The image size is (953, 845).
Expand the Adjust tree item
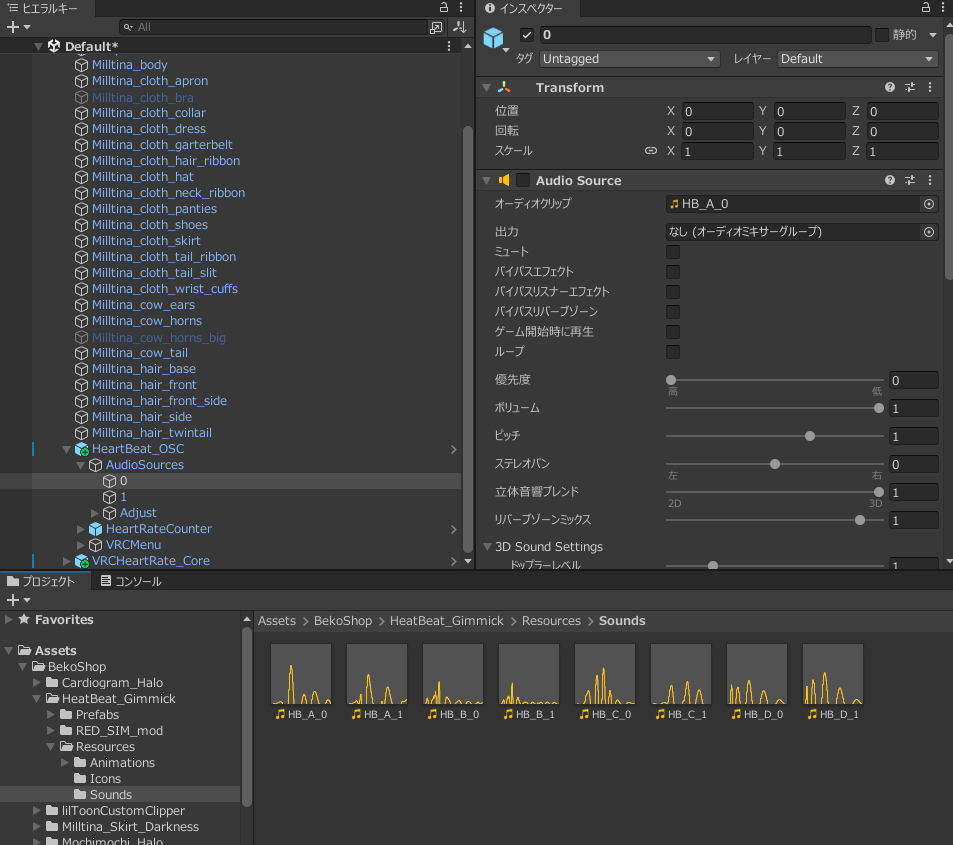pyautogui.click(x=94, y=513)
